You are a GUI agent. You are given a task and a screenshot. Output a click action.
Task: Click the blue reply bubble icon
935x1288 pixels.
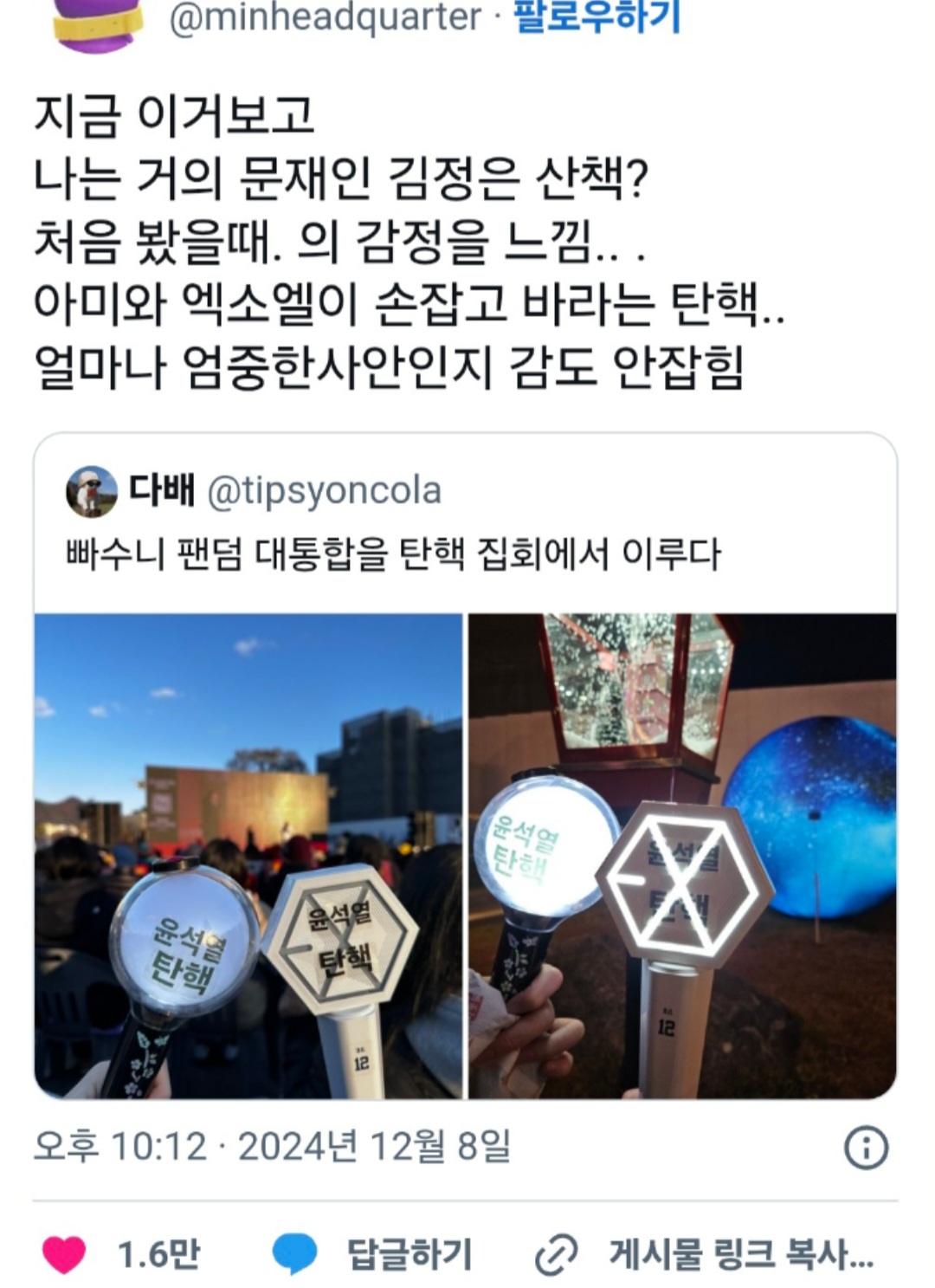point(295,1254)
